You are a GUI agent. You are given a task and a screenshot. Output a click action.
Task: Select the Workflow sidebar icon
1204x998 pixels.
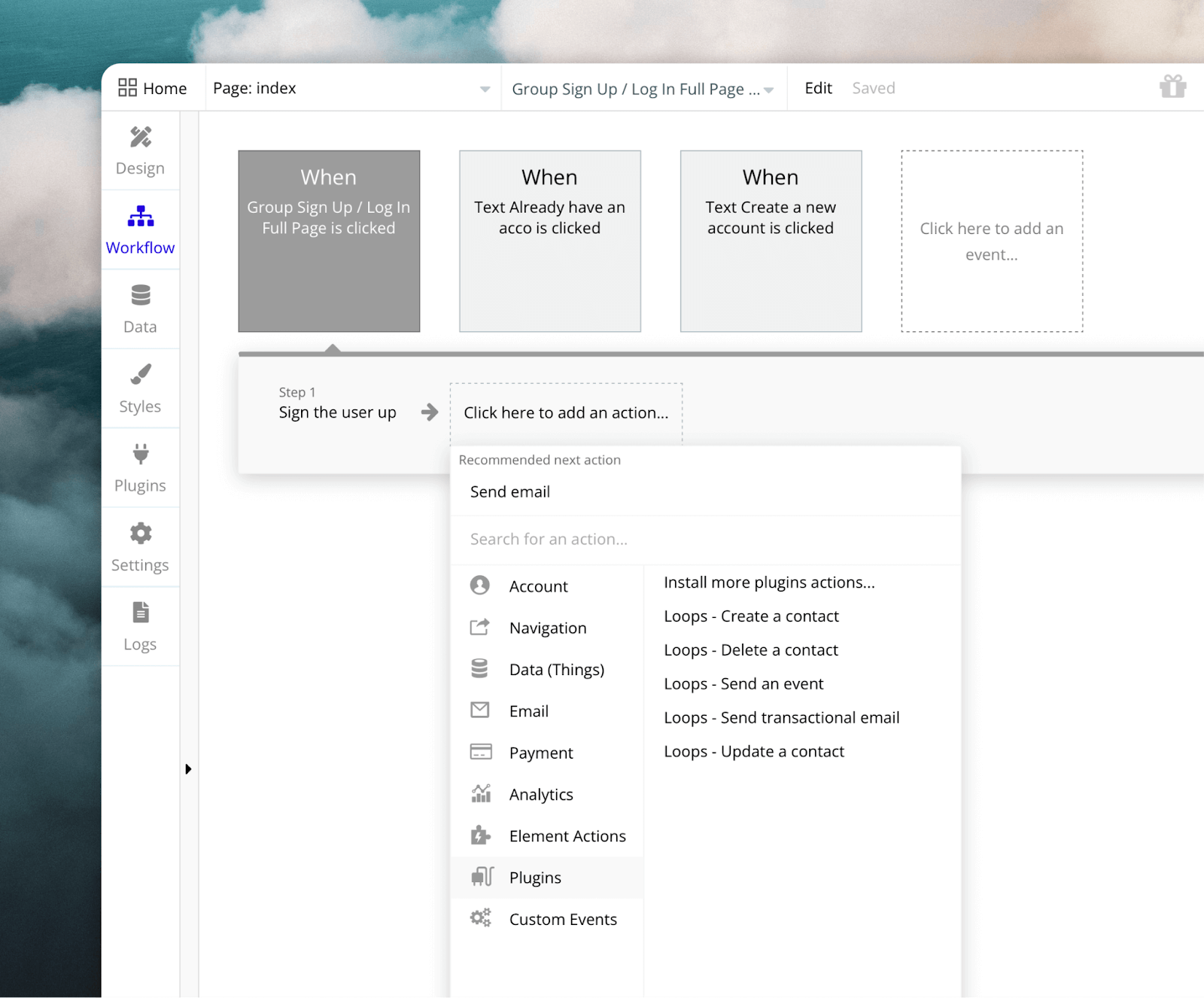point(140,230)
